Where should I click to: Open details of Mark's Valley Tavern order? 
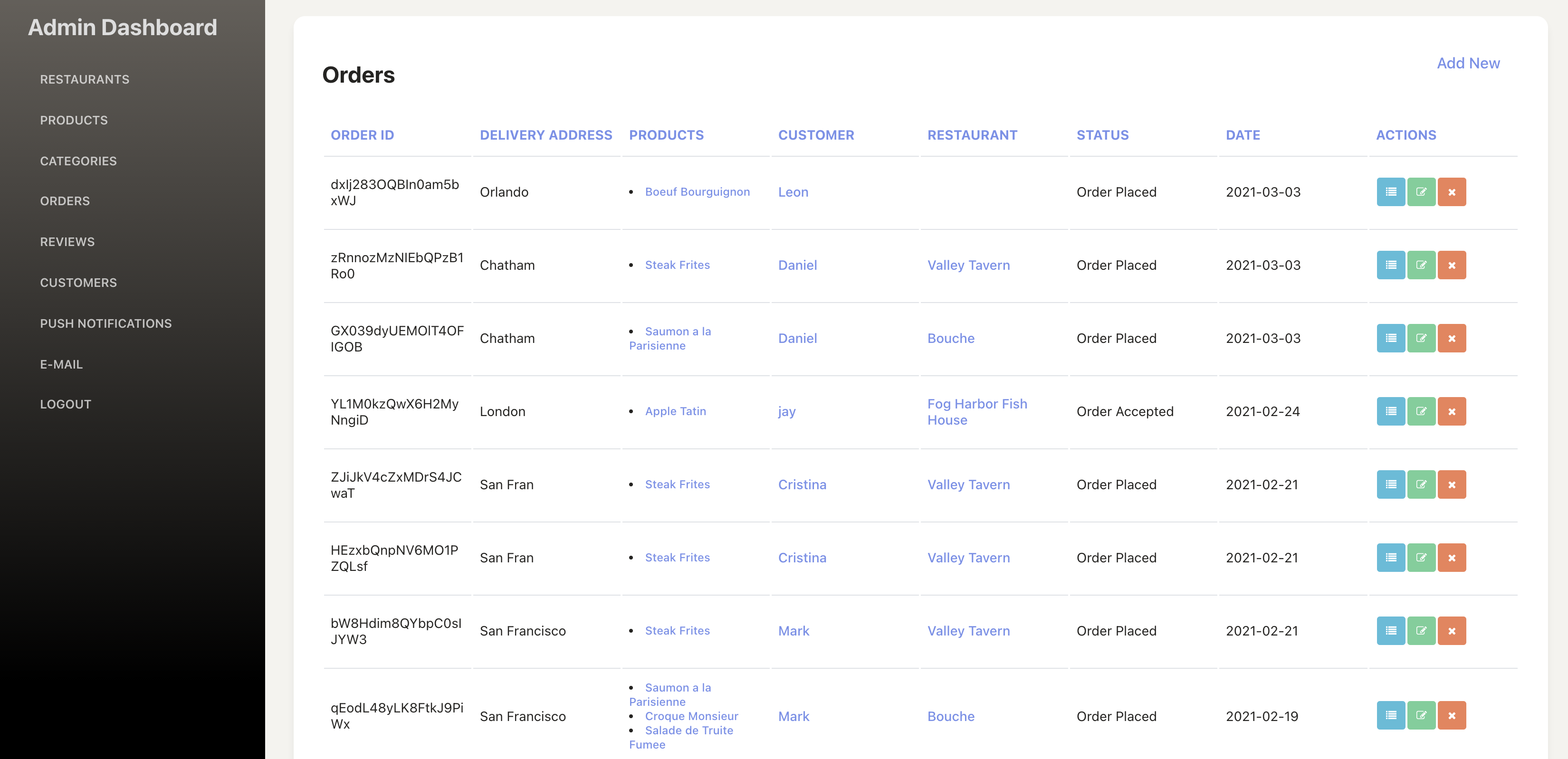click(1390, 631)
